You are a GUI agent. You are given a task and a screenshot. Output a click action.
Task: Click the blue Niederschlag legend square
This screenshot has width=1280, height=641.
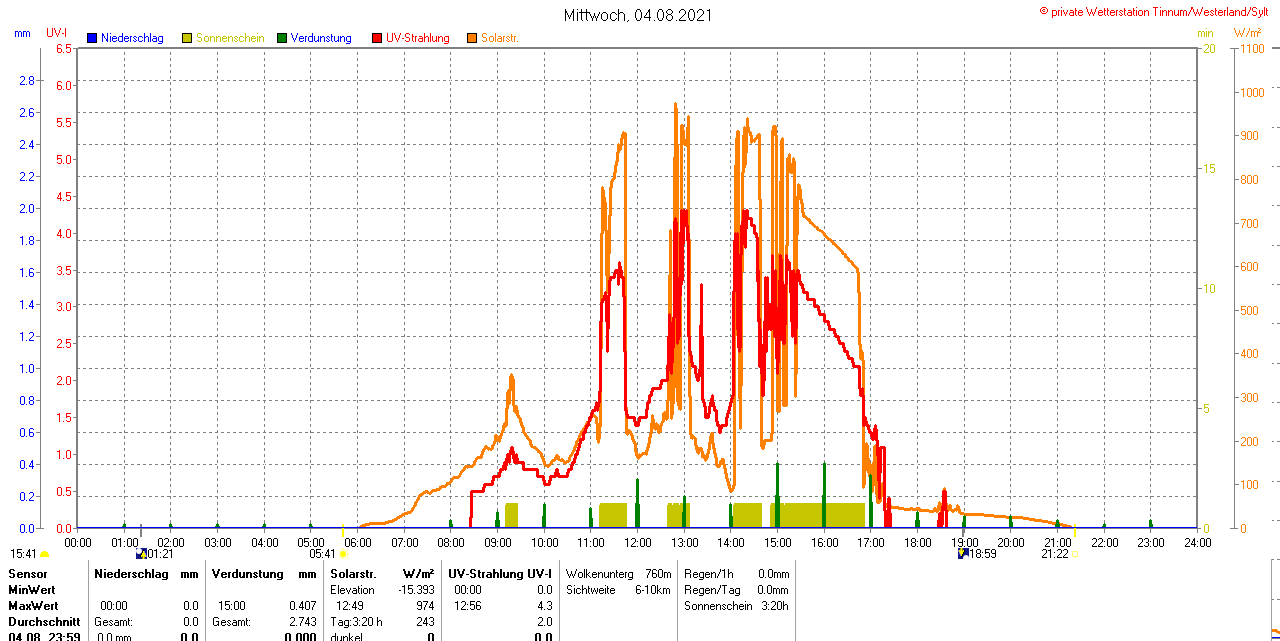pos(92,38)
